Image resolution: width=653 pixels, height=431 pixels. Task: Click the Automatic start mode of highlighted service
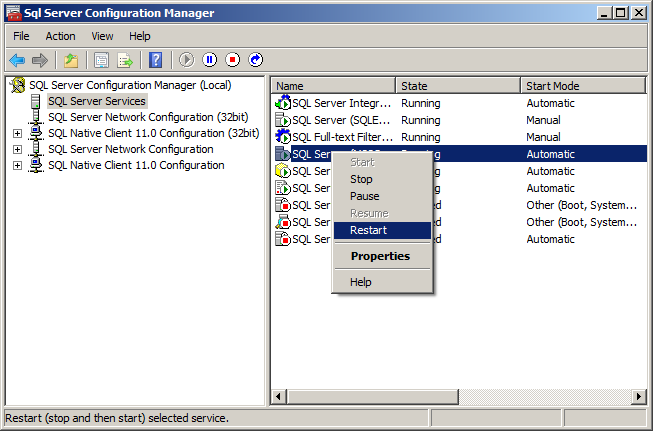click(550, 154)
